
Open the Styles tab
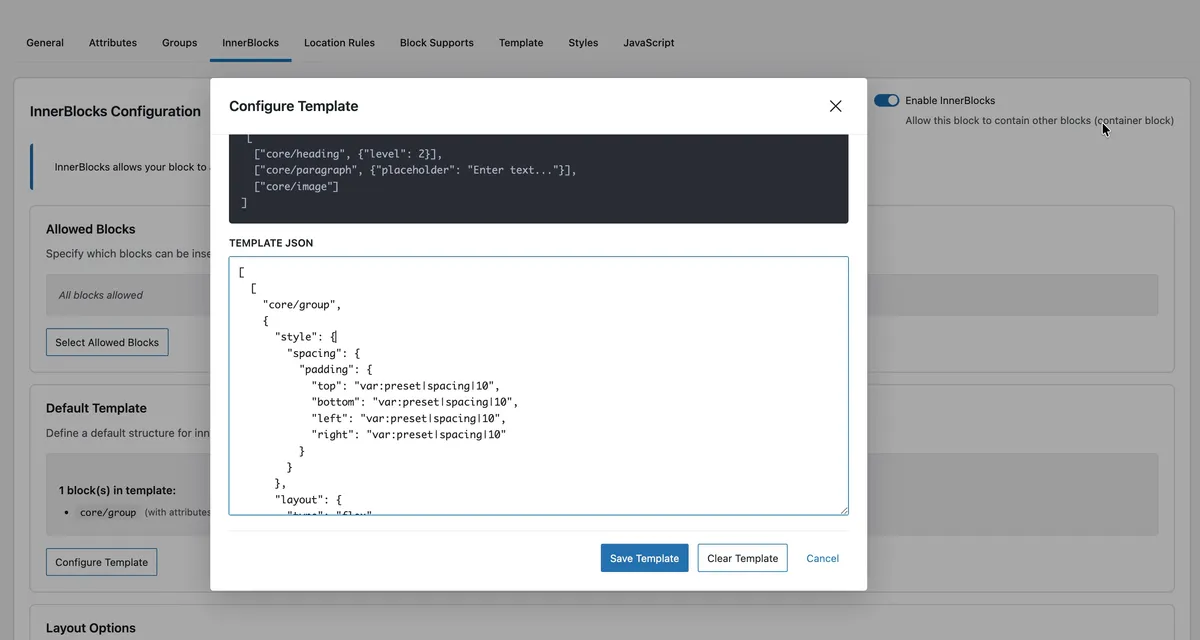(x=583, y=43)
